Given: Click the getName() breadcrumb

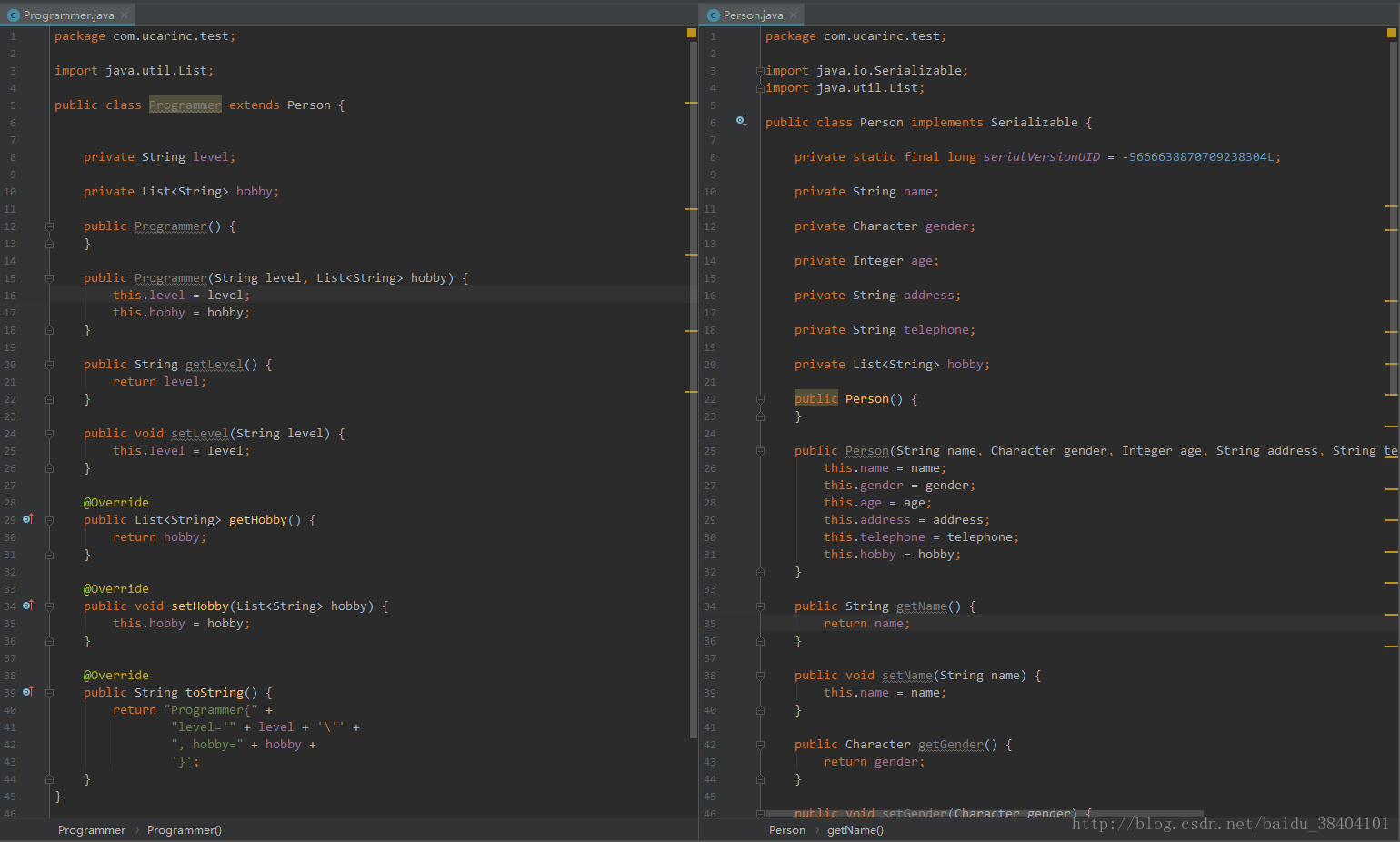Looking at the screenshot, I should tap(855, 830).
